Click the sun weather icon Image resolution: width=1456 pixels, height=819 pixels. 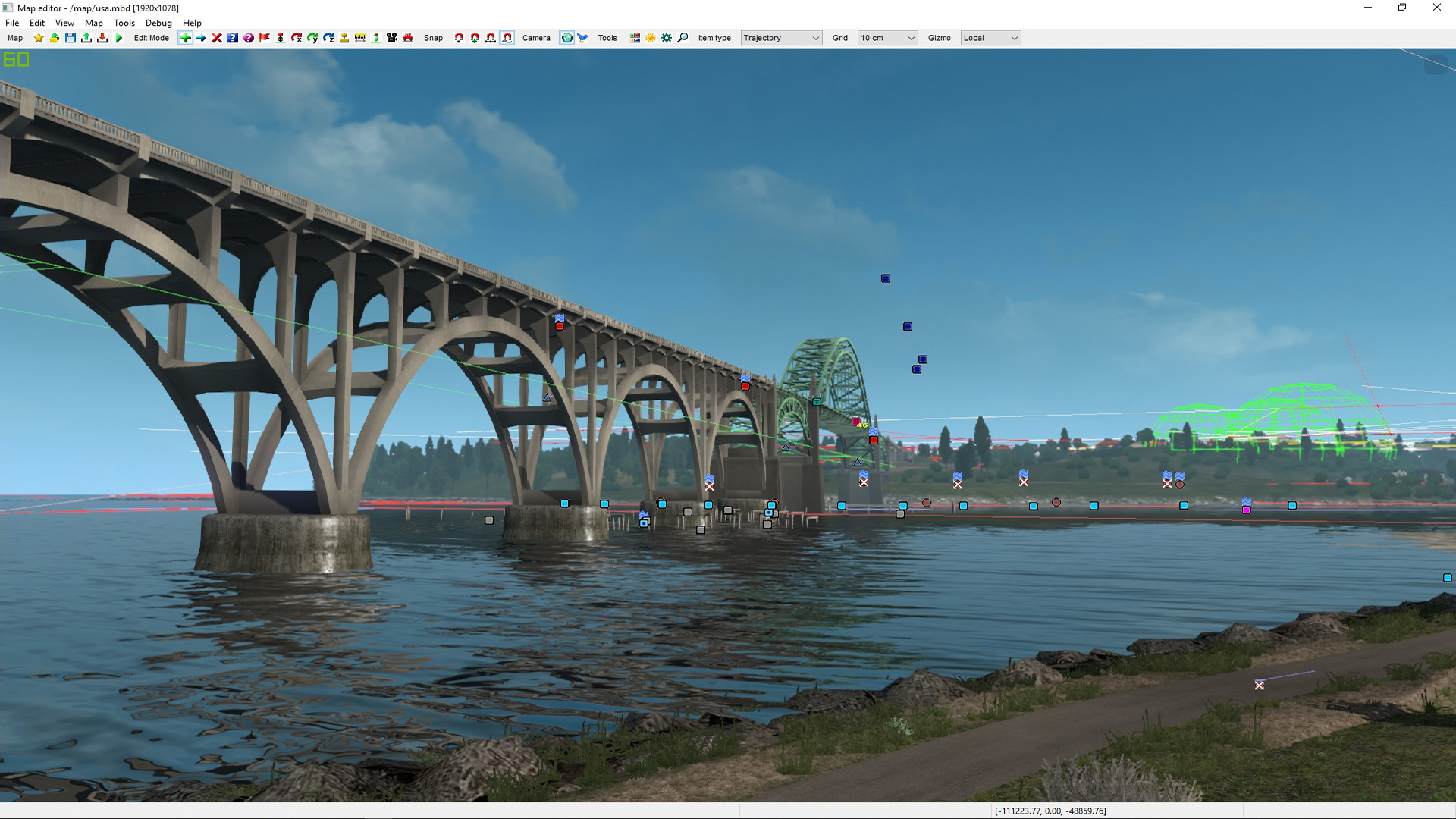click(651, 38)
